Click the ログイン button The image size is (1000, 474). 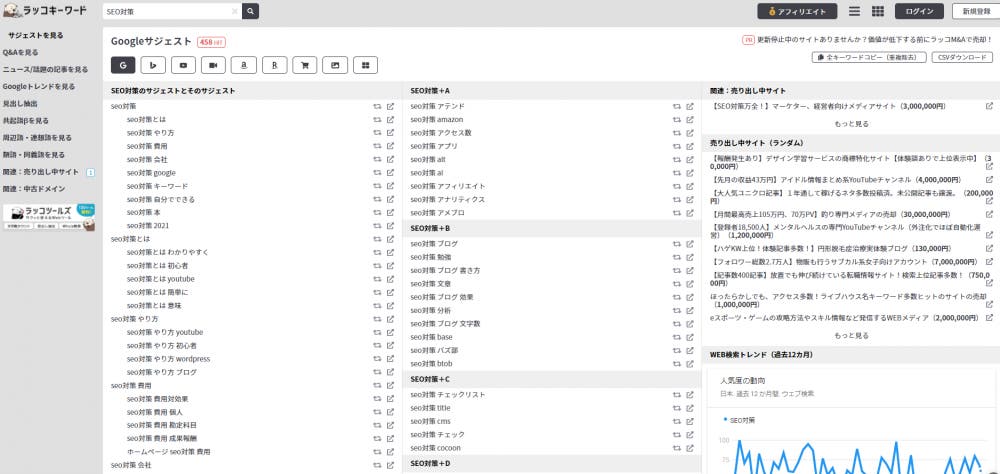[x=919, y=11]
